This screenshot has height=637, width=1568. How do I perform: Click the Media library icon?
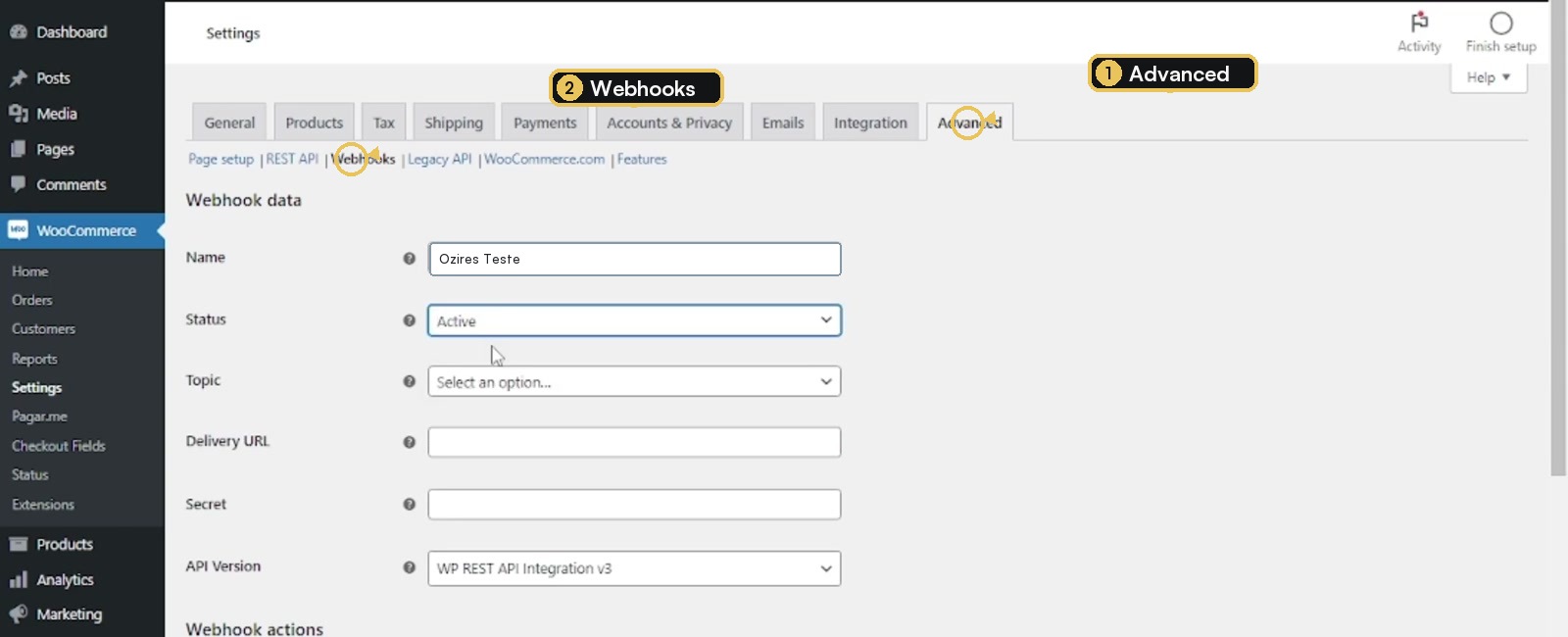[x=18, y=114]
